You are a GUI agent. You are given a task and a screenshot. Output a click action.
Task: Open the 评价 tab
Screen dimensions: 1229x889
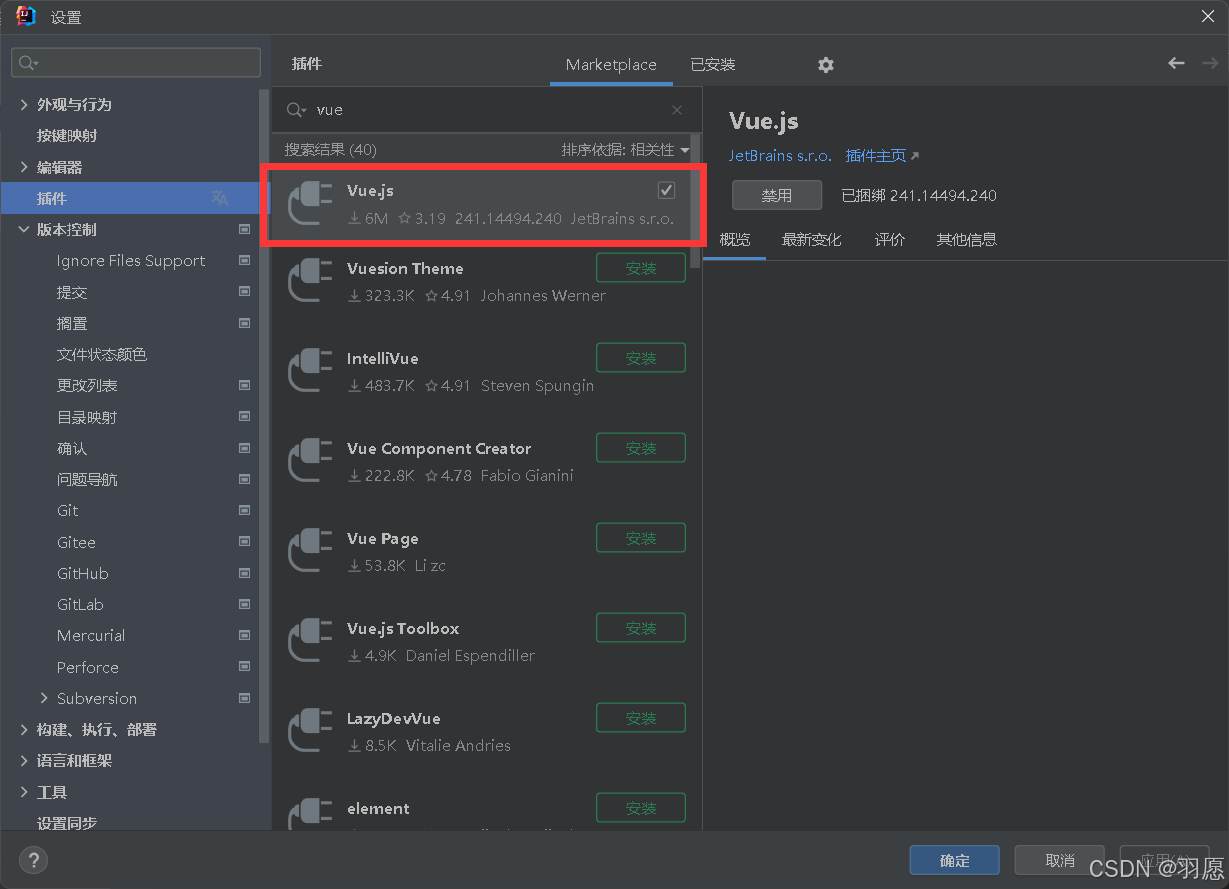890,239
